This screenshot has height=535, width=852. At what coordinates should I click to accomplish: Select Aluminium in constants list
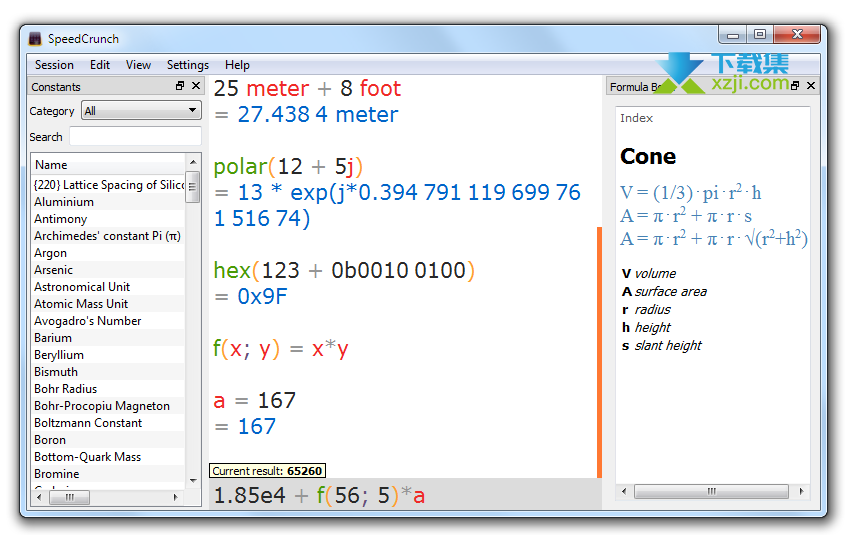[x=108, y=202]
